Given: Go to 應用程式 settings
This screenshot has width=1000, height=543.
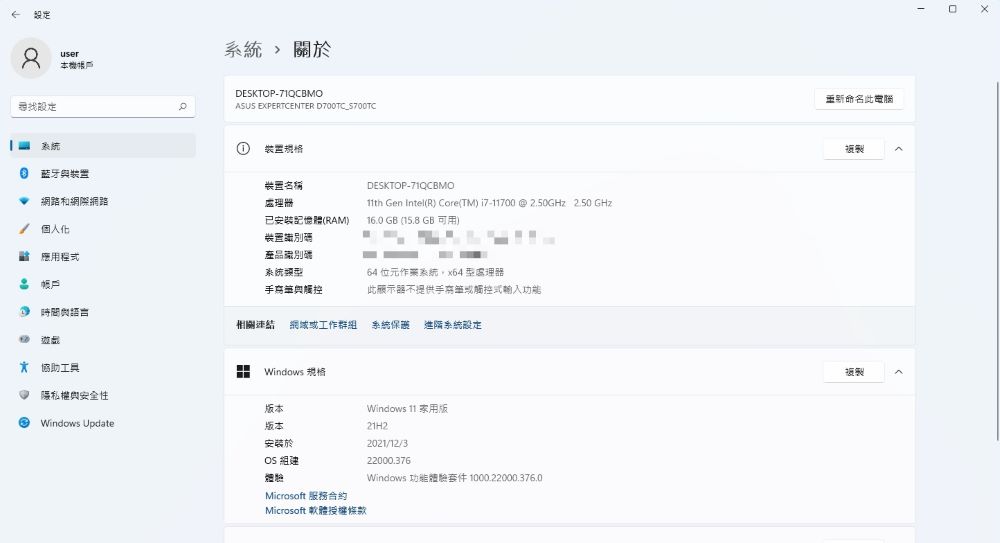Looking at the screenshot, I should [x=103, y=257].
